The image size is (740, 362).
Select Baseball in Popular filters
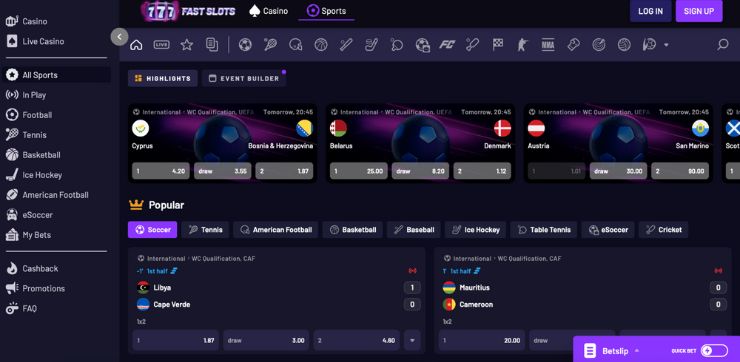coord(414,230)
